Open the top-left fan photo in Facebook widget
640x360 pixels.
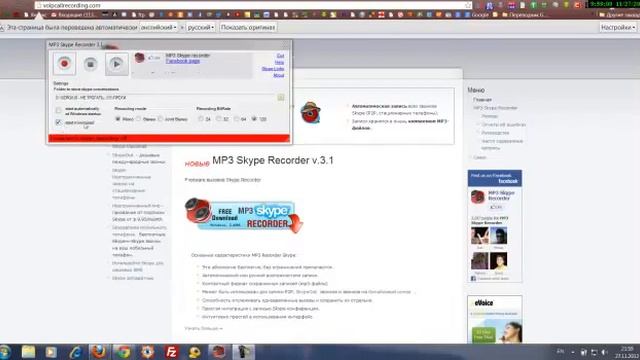pos(480,236)
